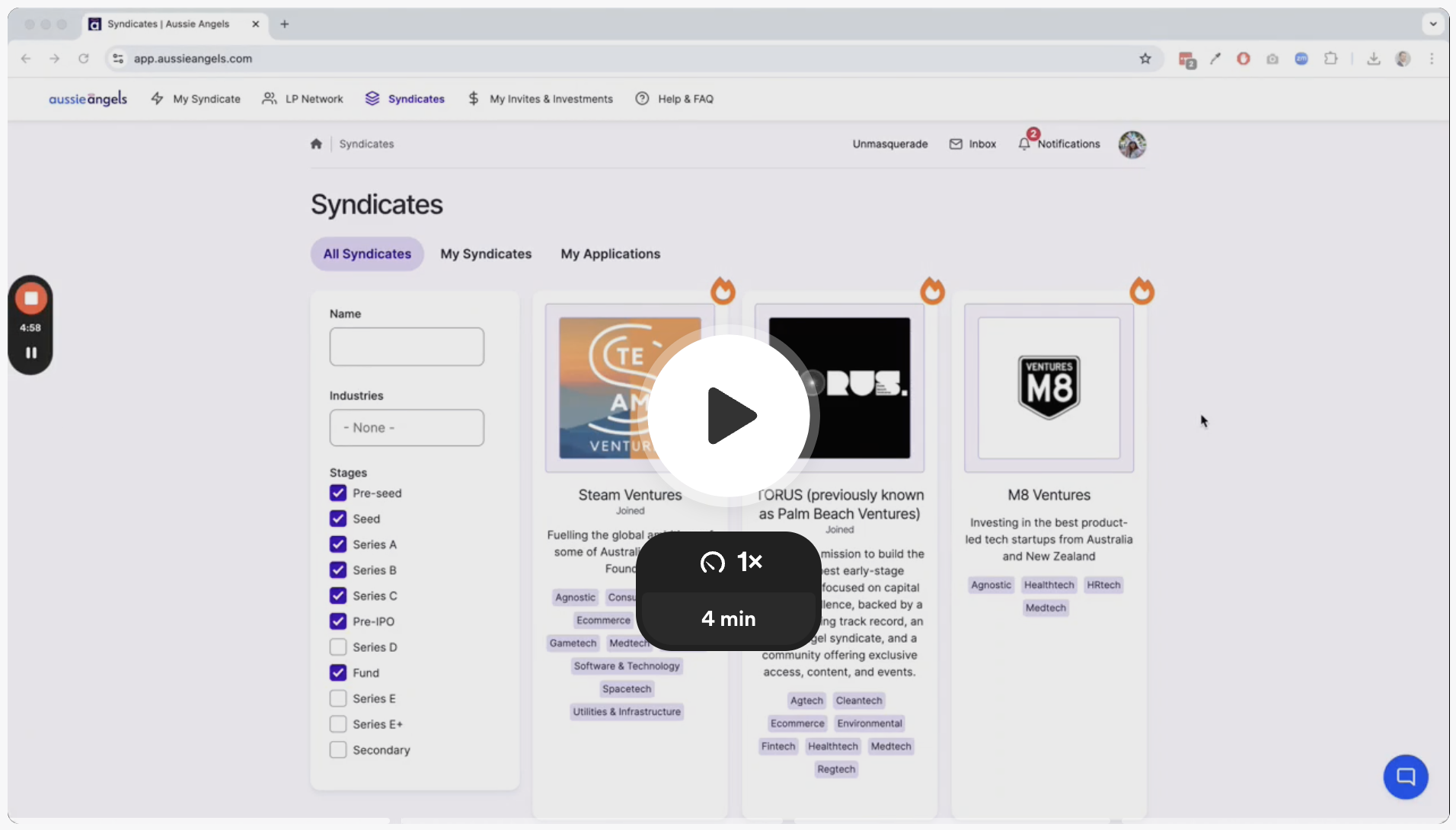Bookmark this page with the star icon
1456x830 pixels.
click(1145, 59)
